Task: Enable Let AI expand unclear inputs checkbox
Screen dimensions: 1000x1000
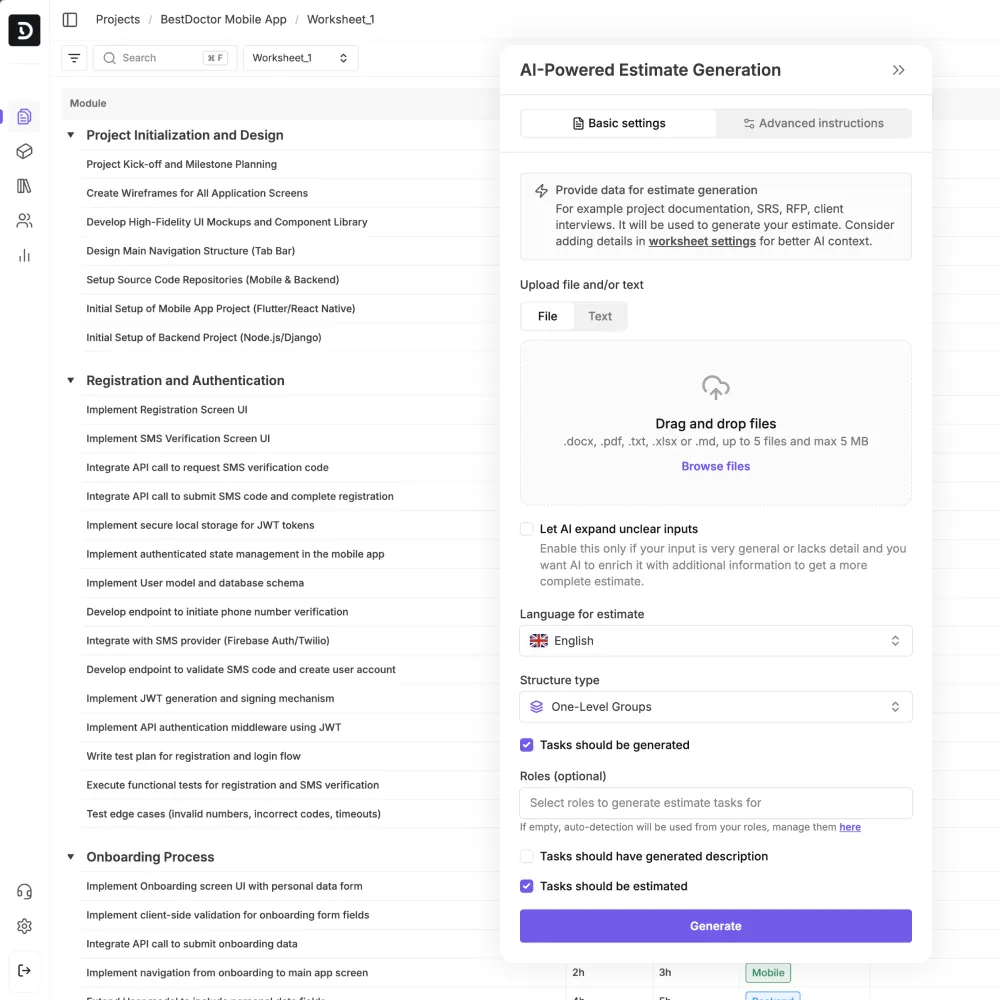Action: coord(527,529)
